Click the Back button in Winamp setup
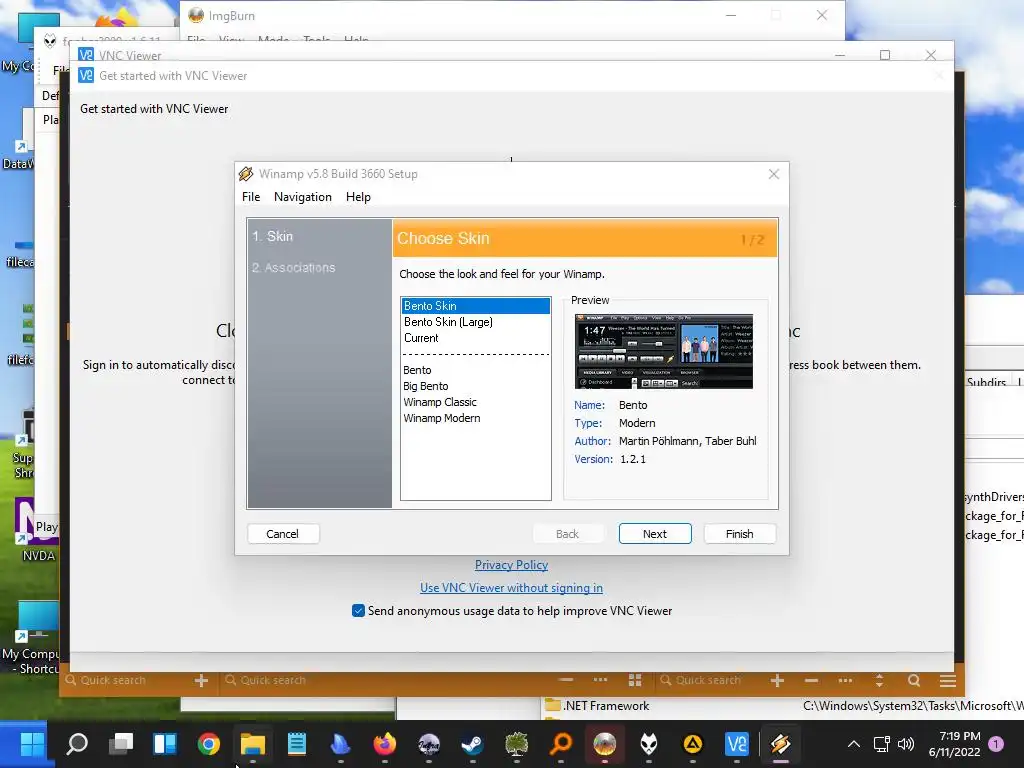1024x768 pixels. pyautogui.click(x=568, y=534)
